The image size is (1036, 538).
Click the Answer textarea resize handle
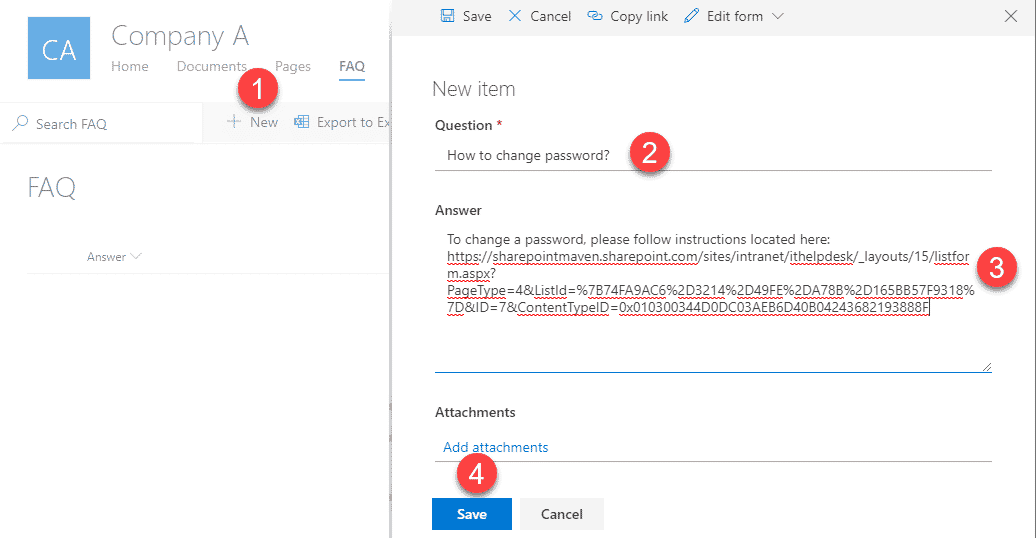click(x=986, y=367)
